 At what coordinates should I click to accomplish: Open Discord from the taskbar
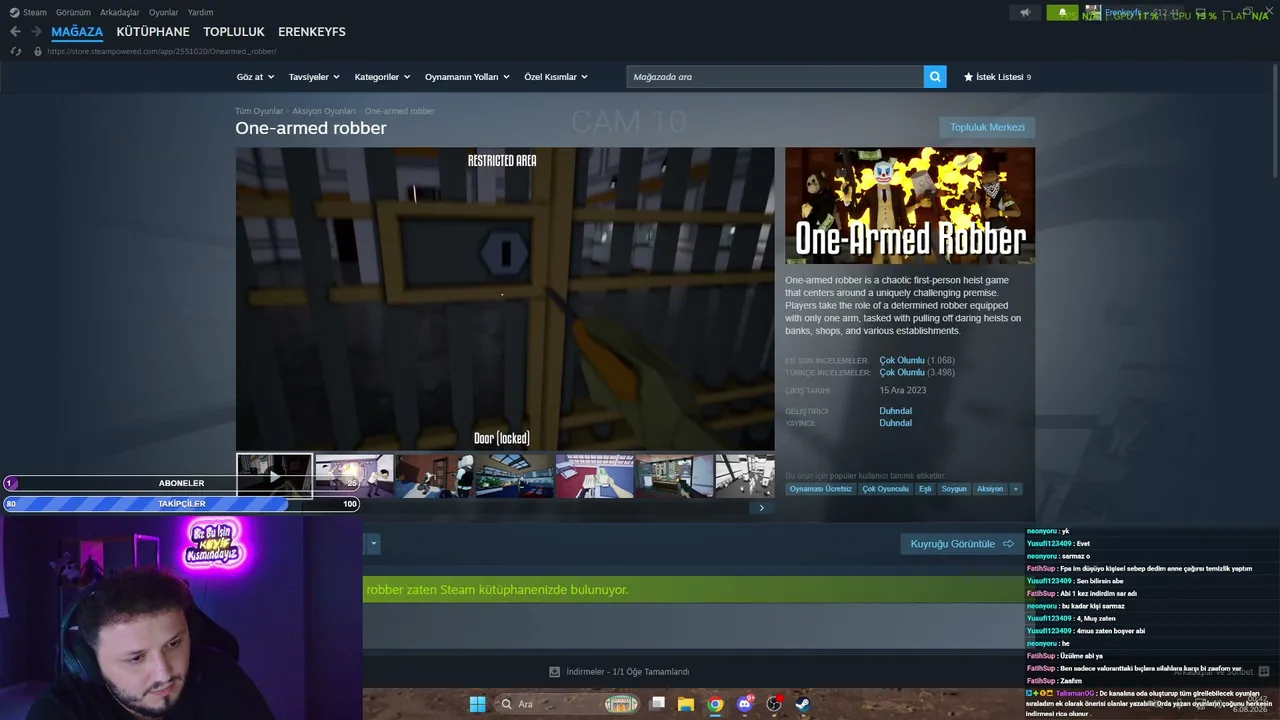[x=744, y=704]
